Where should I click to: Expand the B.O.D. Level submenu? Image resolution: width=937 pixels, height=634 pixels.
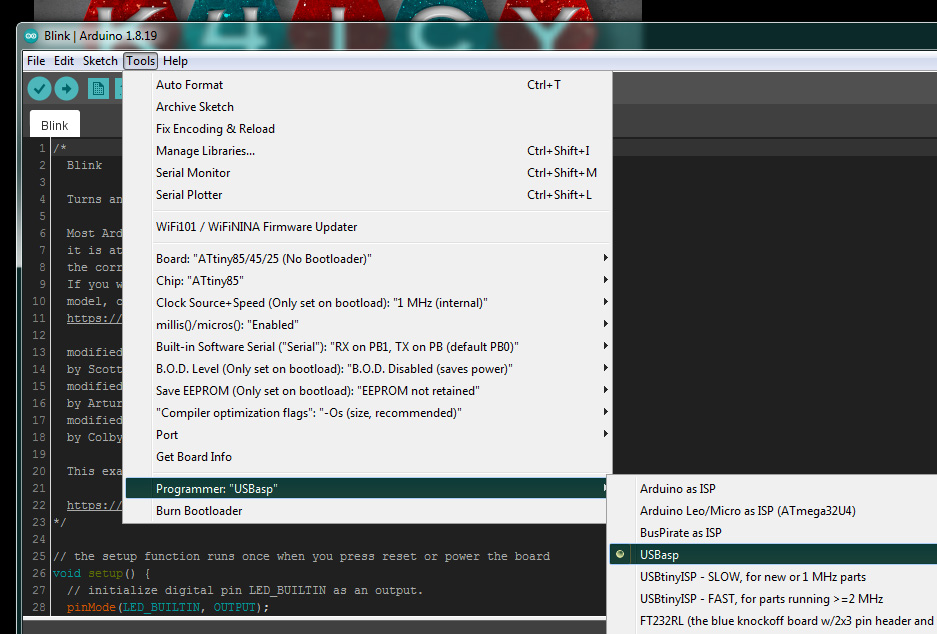tap(368, 369)
